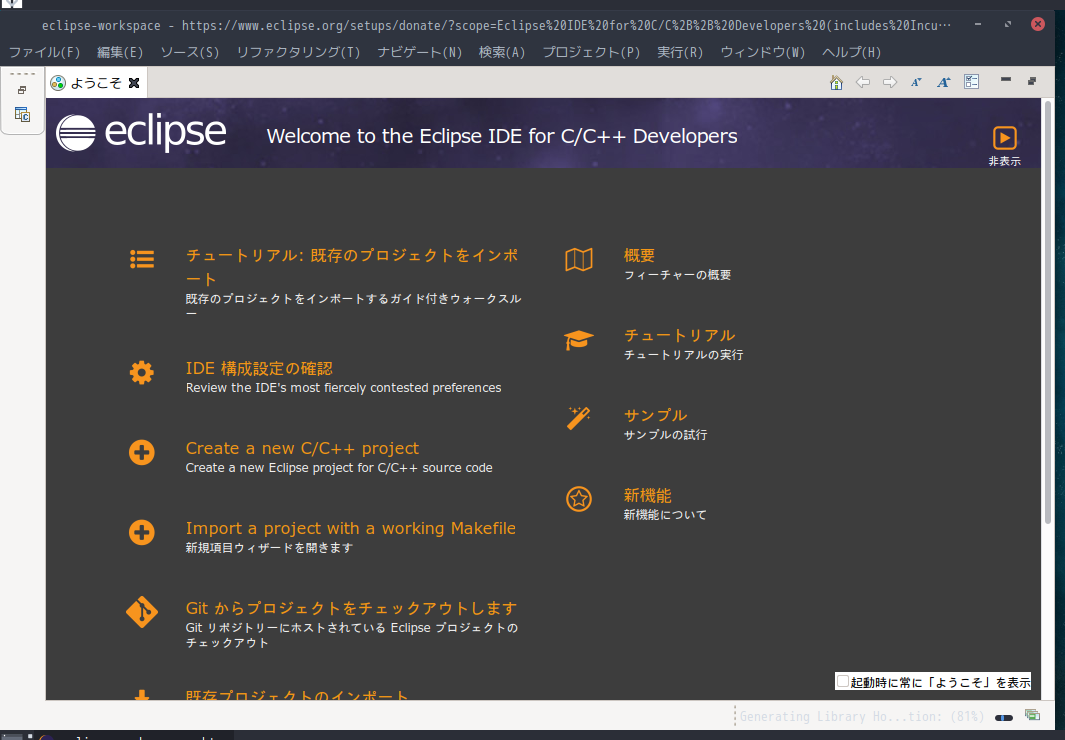The height and width of the screenshot is (740, 1065).
Task: Click the map icon next to 概要
Action: tap(579, 259)
